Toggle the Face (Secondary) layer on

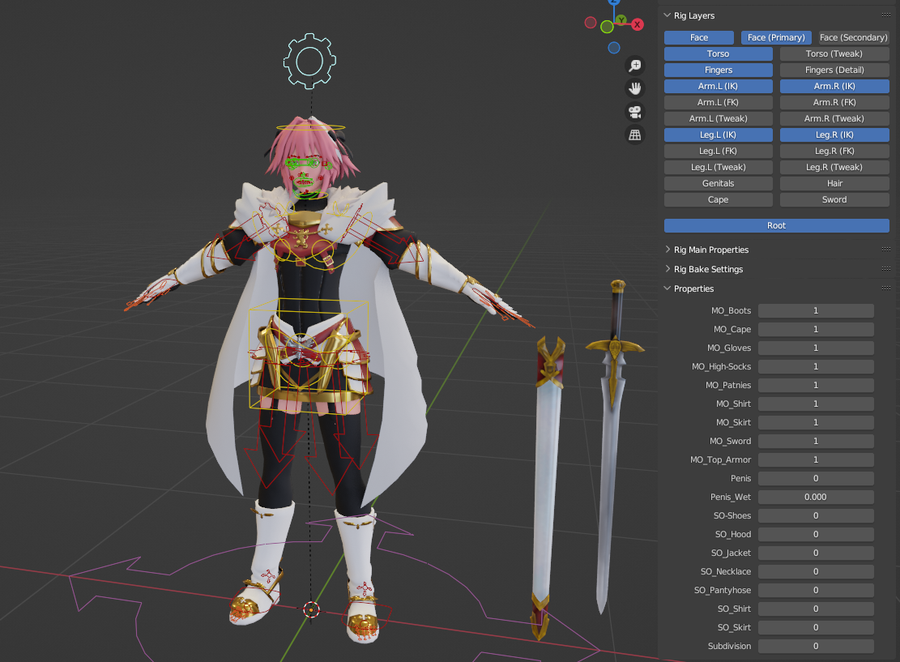click(x=853, y=37)
